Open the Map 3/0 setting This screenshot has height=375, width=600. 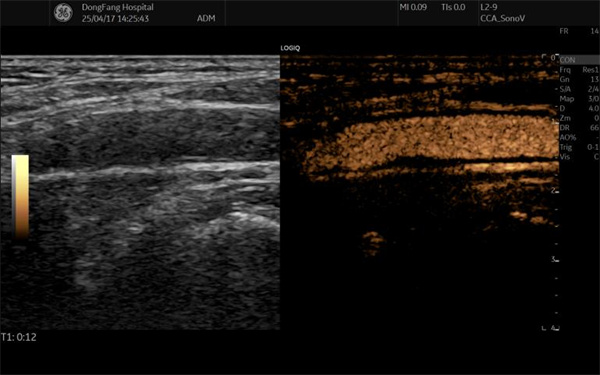click(579, 99)
